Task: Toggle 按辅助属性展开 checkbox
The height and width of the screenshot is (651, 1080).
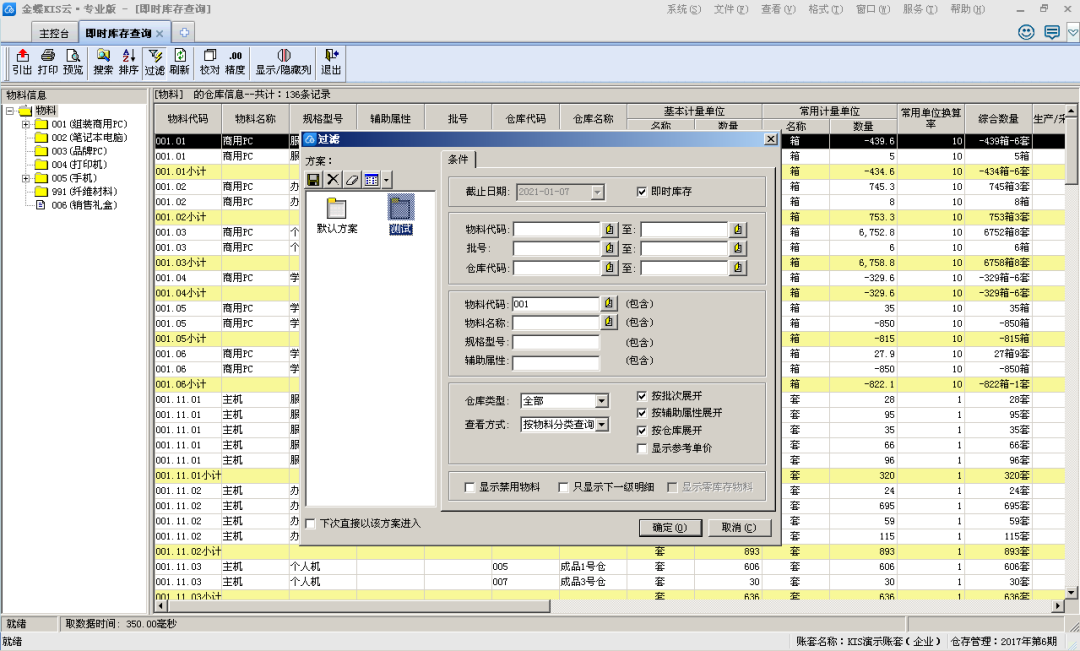Action: pyautogui.click(x=642, y=413)
